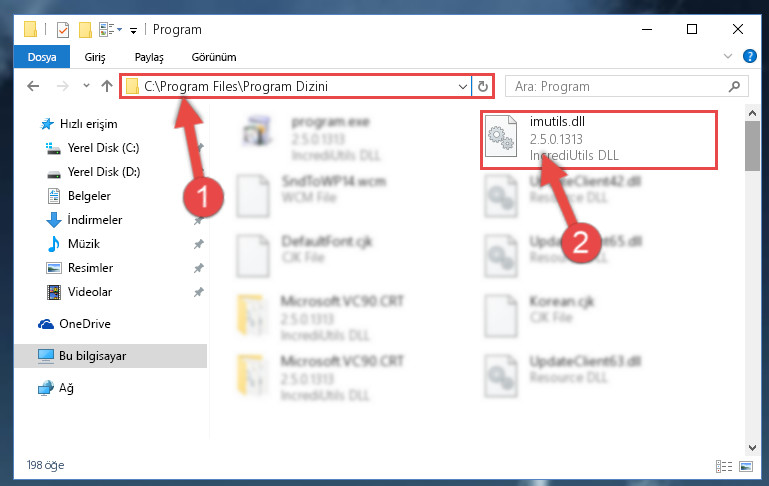
Task: Go up one folder level arrow
Action: [106, 86]
